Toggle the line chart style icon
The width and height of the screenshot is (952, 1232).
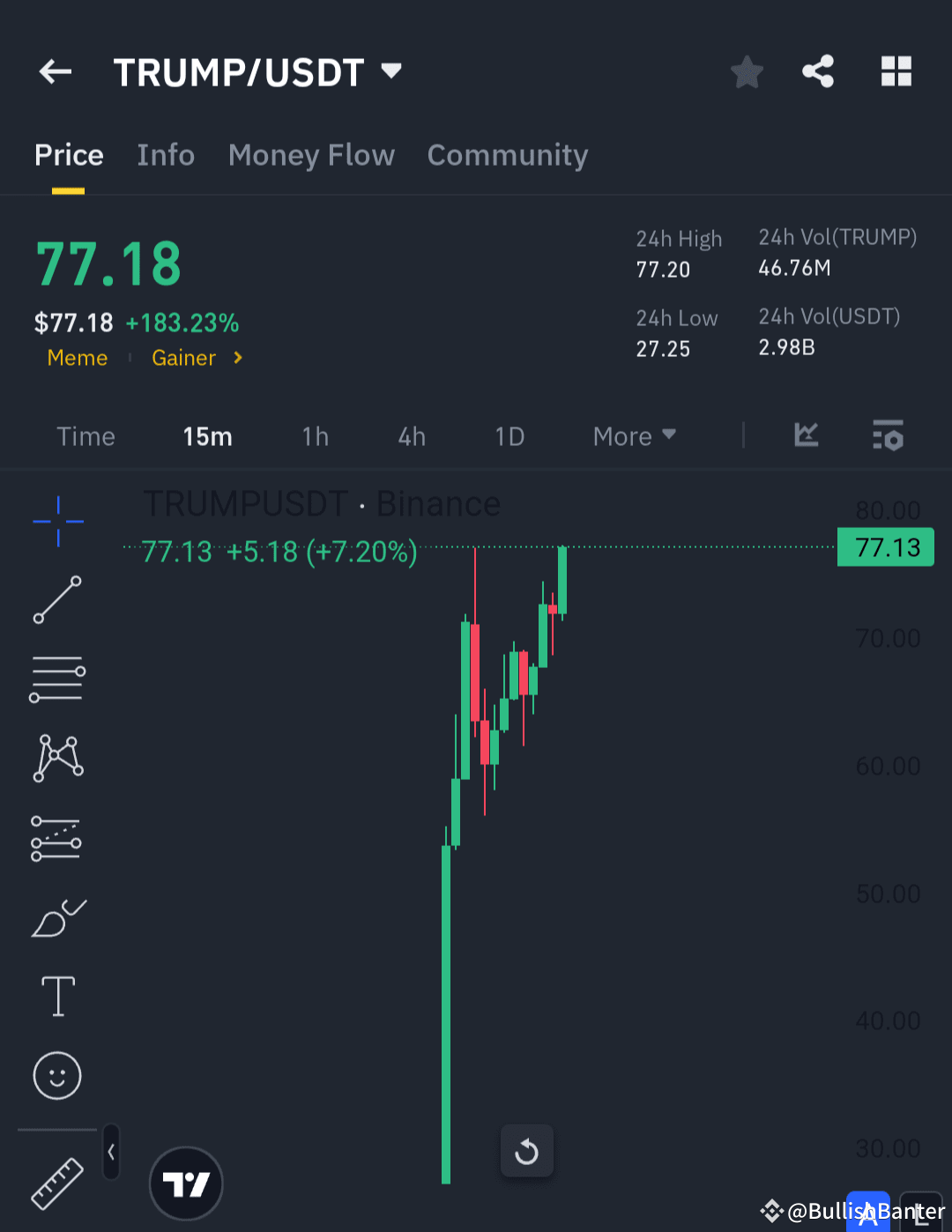coord(806,435)
